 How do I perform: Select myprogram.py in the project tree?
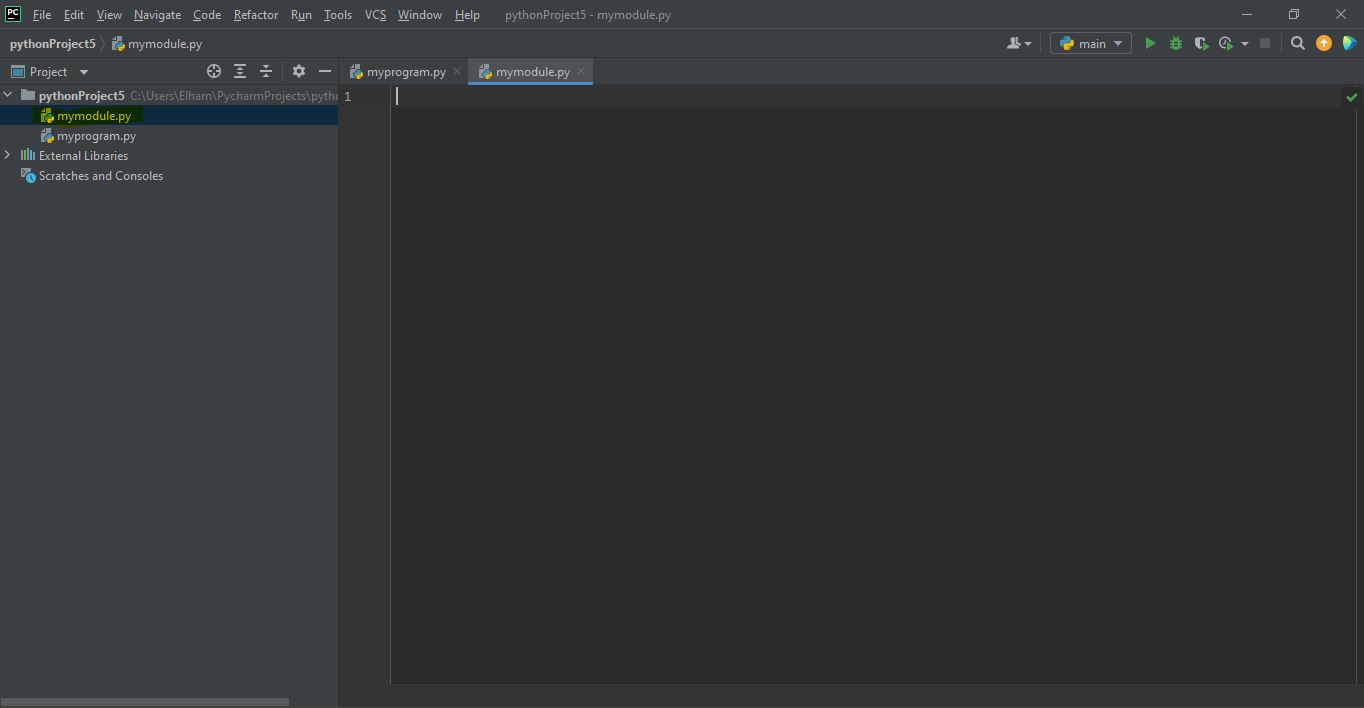pyautogui.click(x=96, y=136)
